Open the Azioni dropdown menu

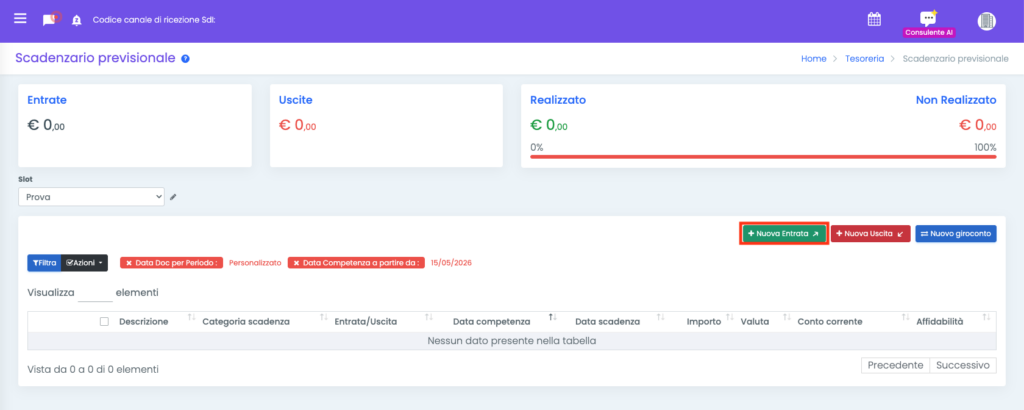pyautogui.click(x=84, y=262)
